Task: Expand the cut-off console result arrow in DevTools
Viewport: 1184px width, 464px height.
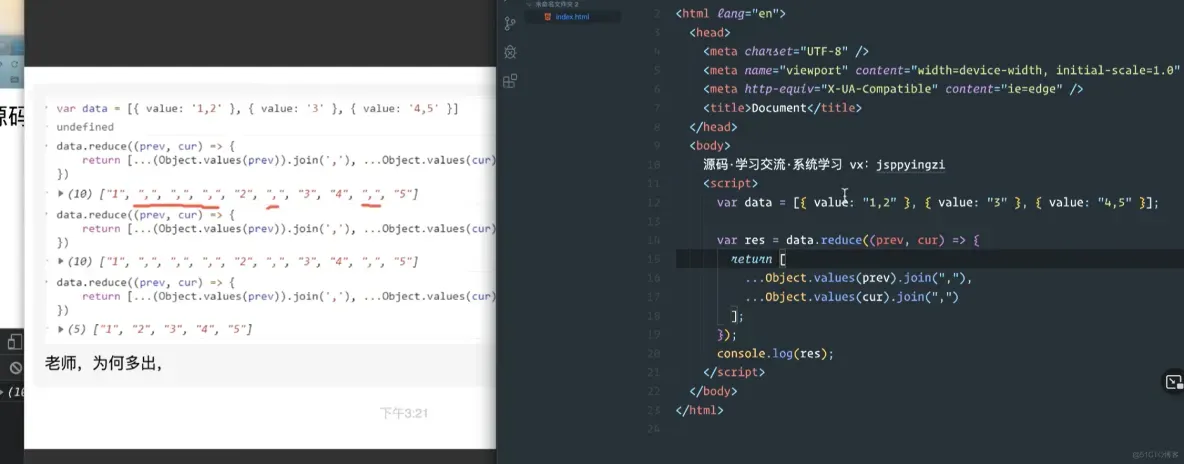Action: [2, 392]
